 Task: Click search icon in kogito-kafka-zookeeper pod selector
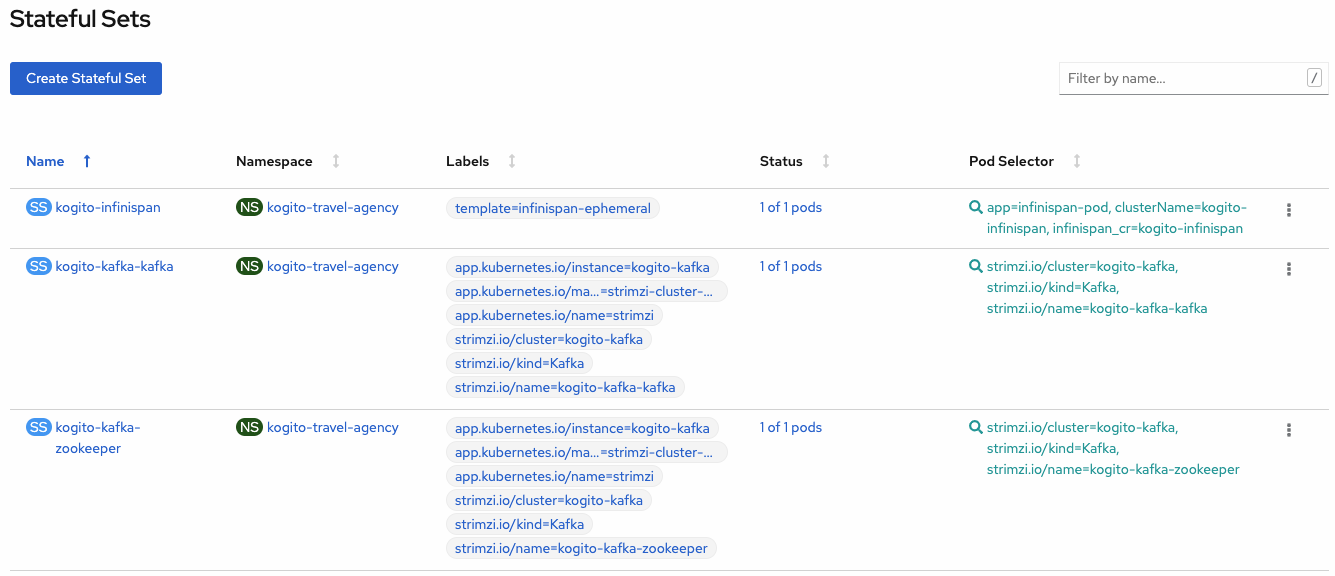[976, 427]
